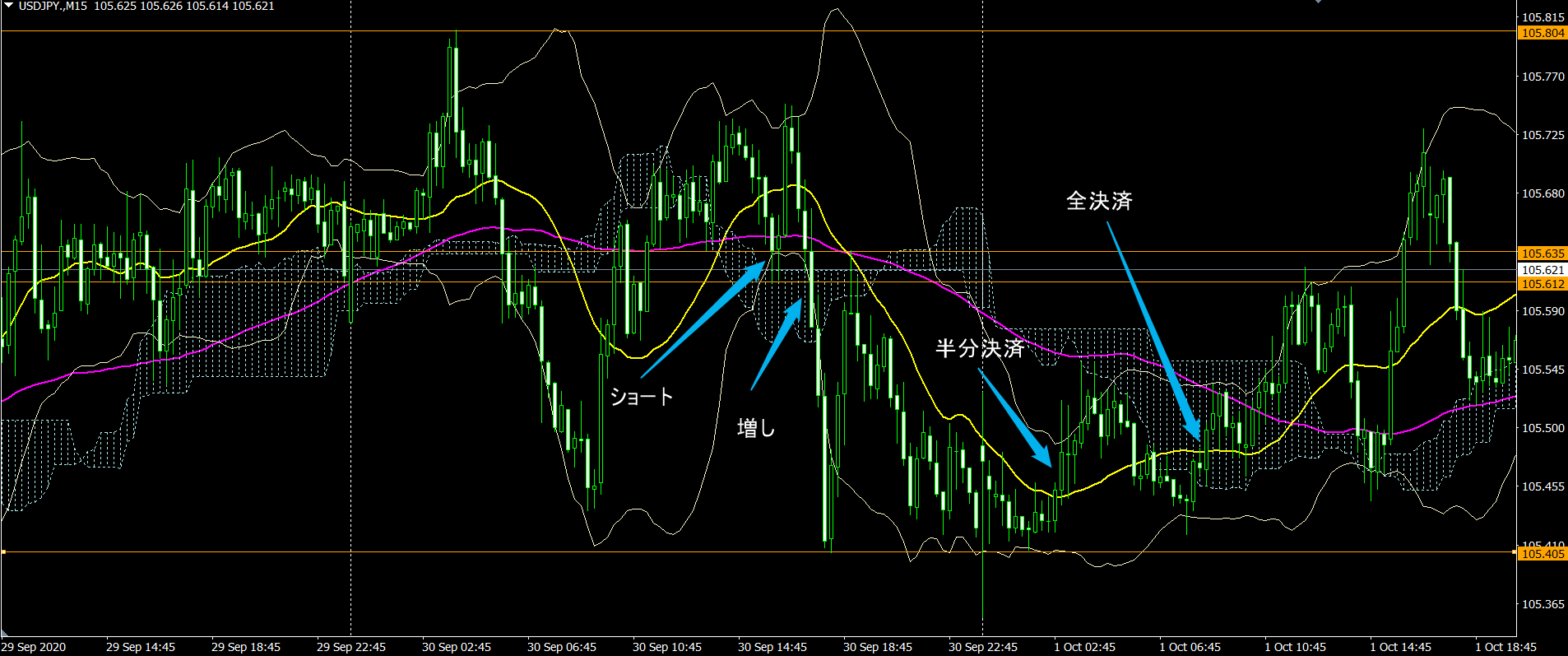Click the 105.770 price scale label
Image resolution: width=1568 pixels, height=656 pixels.
1543,77
